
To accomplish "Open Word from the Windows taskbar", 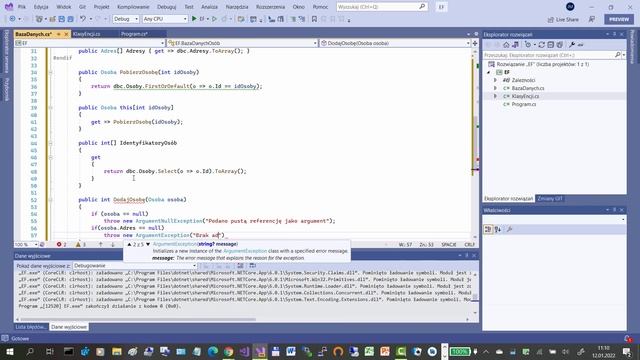I will pos(291,351).
